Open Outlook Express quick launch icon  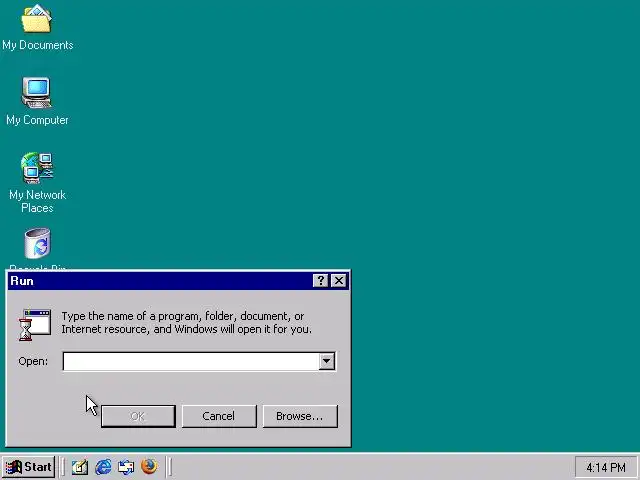tap(126, 467)
